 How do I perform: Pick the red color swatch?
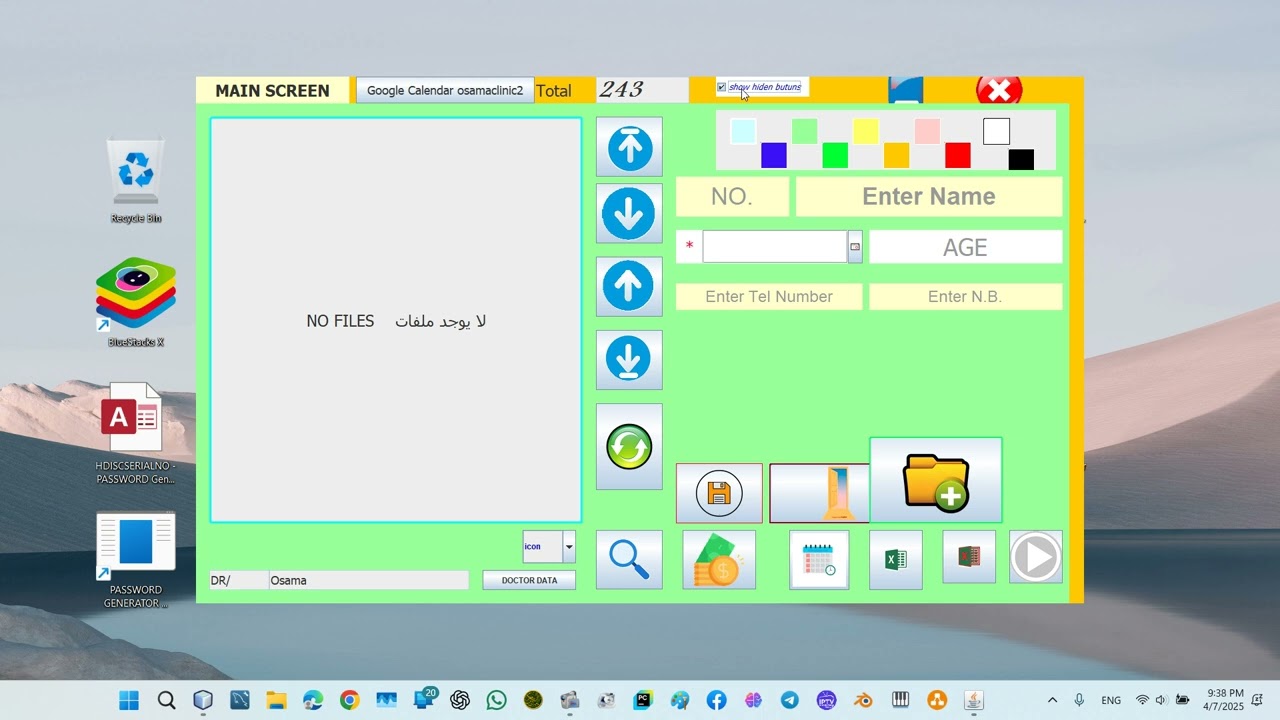pos(958,156)
